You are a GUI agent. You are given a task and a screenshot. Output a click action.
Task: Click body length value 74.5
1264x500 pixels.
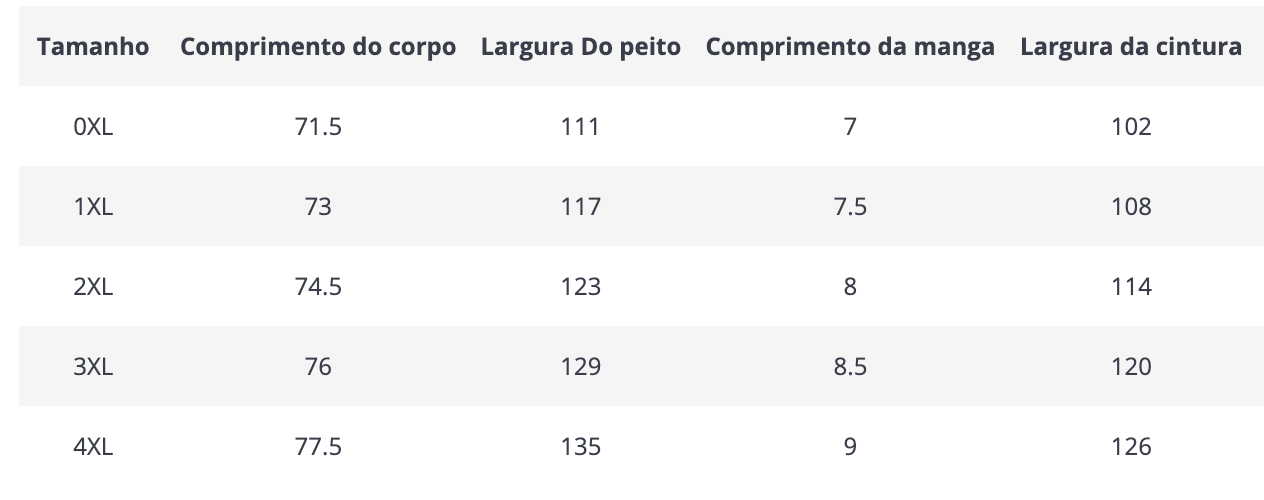pyautogui.click(x=318, y=287)
